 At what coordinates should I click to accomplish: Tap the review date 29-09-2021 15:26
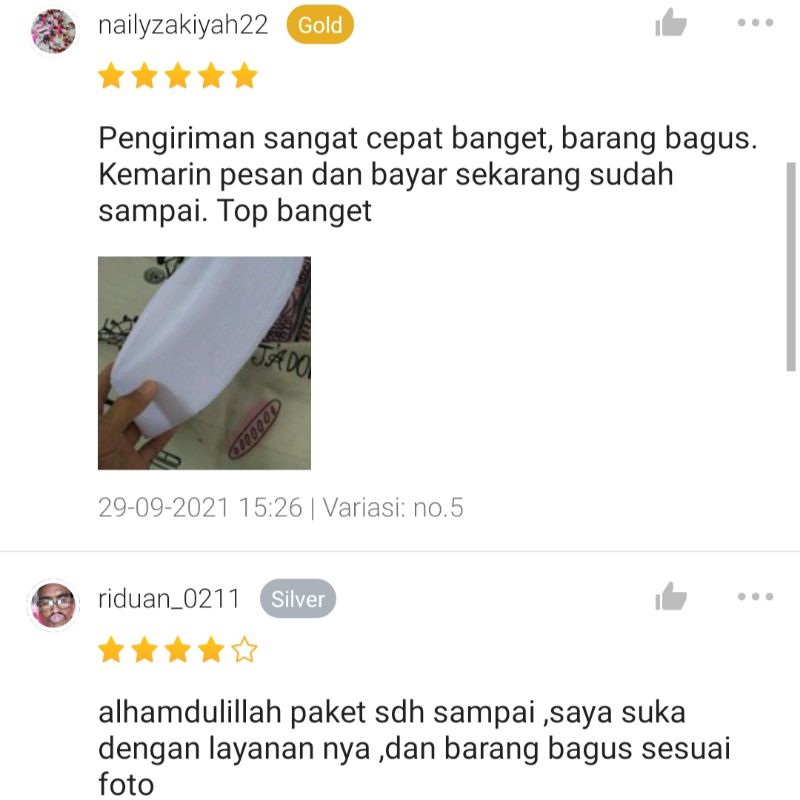click(200, 508)
